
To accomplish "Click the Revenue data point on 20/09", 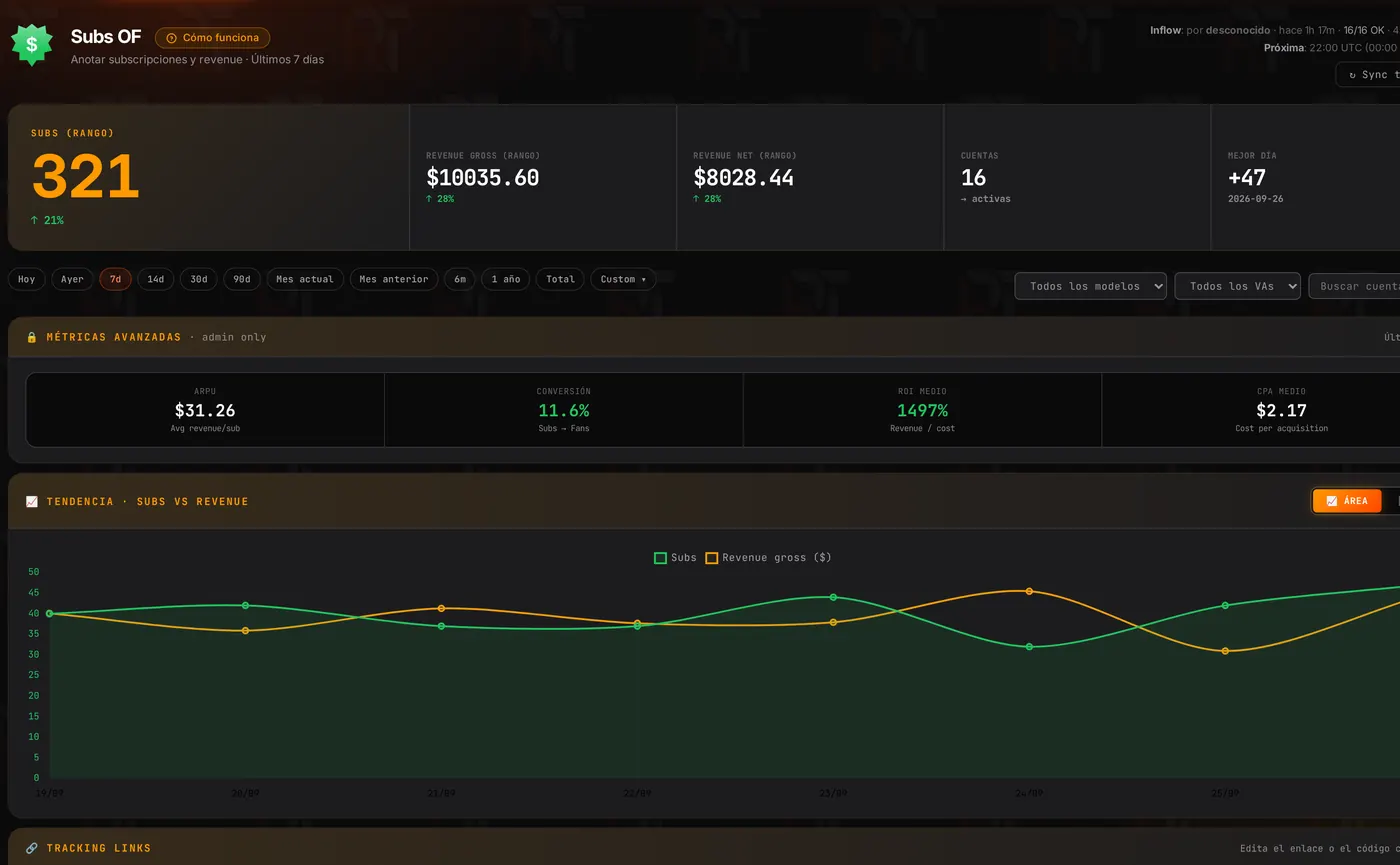I will (x=245, y=630).
